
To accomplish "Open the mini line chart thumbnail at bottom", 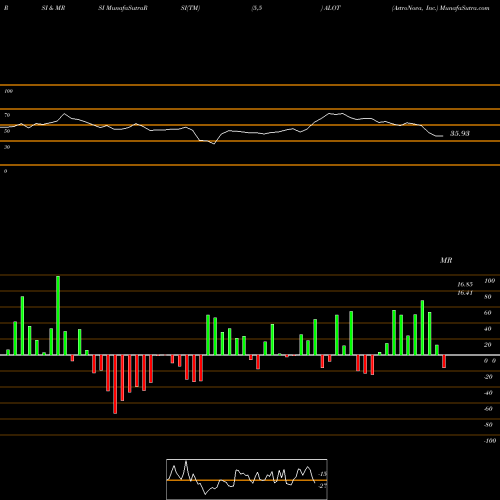I will (x=247, y=479).
